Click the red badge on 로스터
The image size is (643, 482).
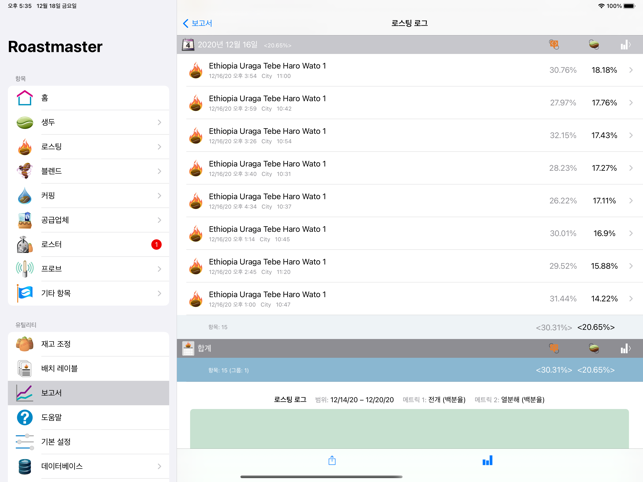tap(156, 244)
